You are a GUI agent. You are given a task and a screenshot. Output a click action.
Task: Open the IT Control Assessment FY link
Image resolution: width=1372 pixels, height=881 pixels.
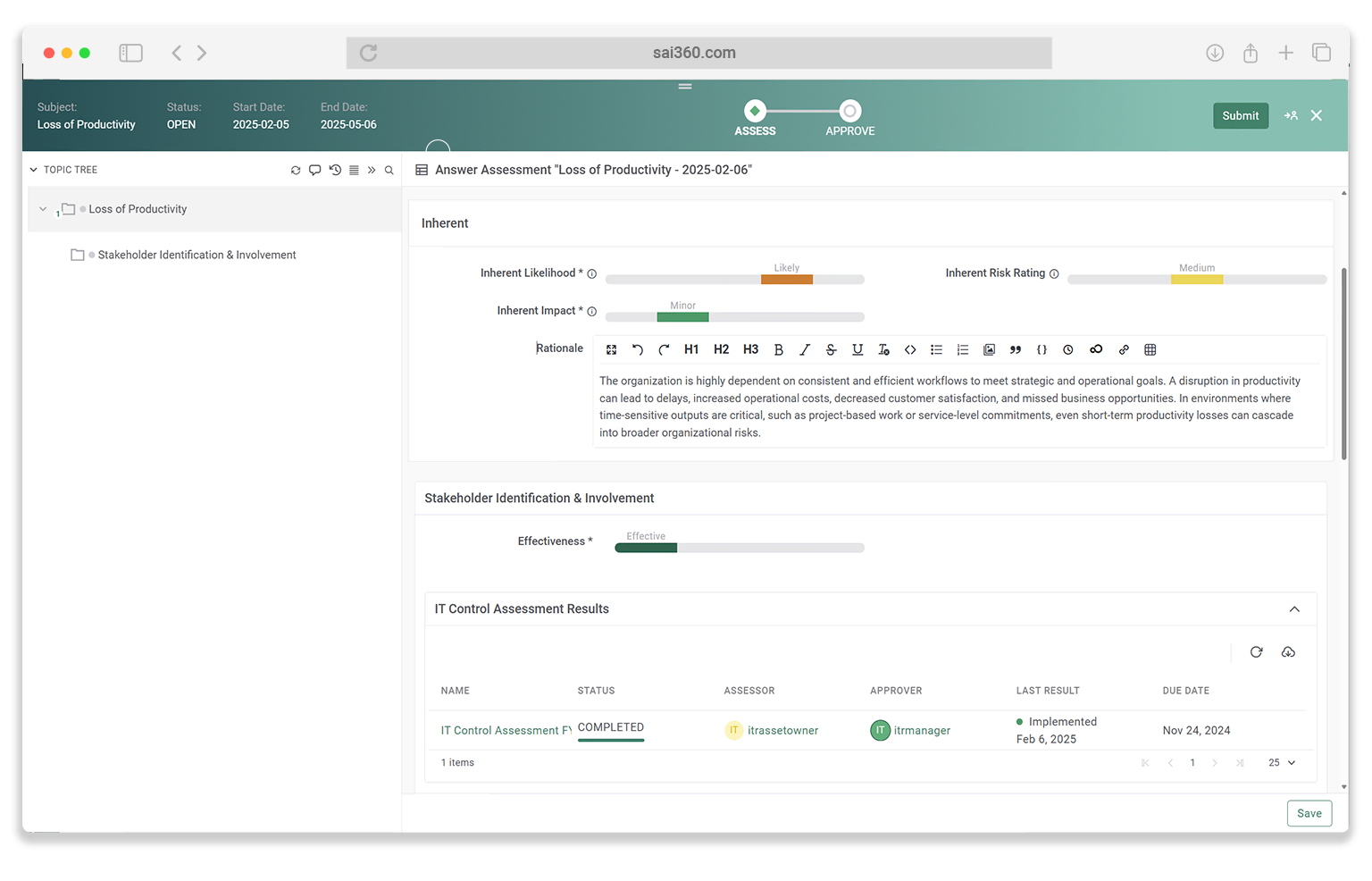pyautogui.click(x=506, y=731)
